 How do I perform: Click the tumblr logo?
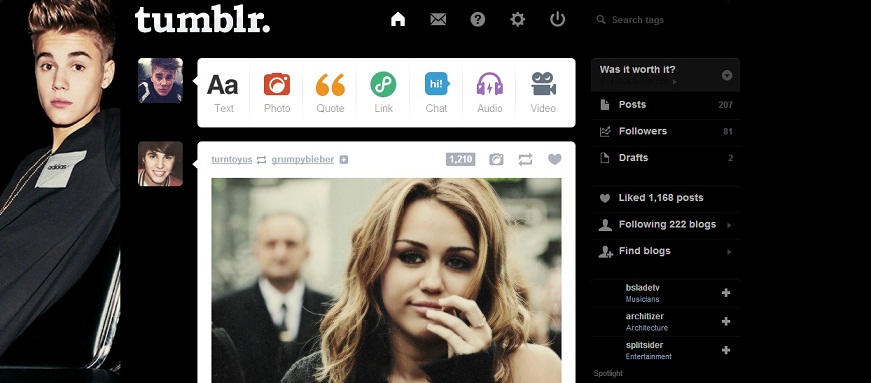point(202,19)
